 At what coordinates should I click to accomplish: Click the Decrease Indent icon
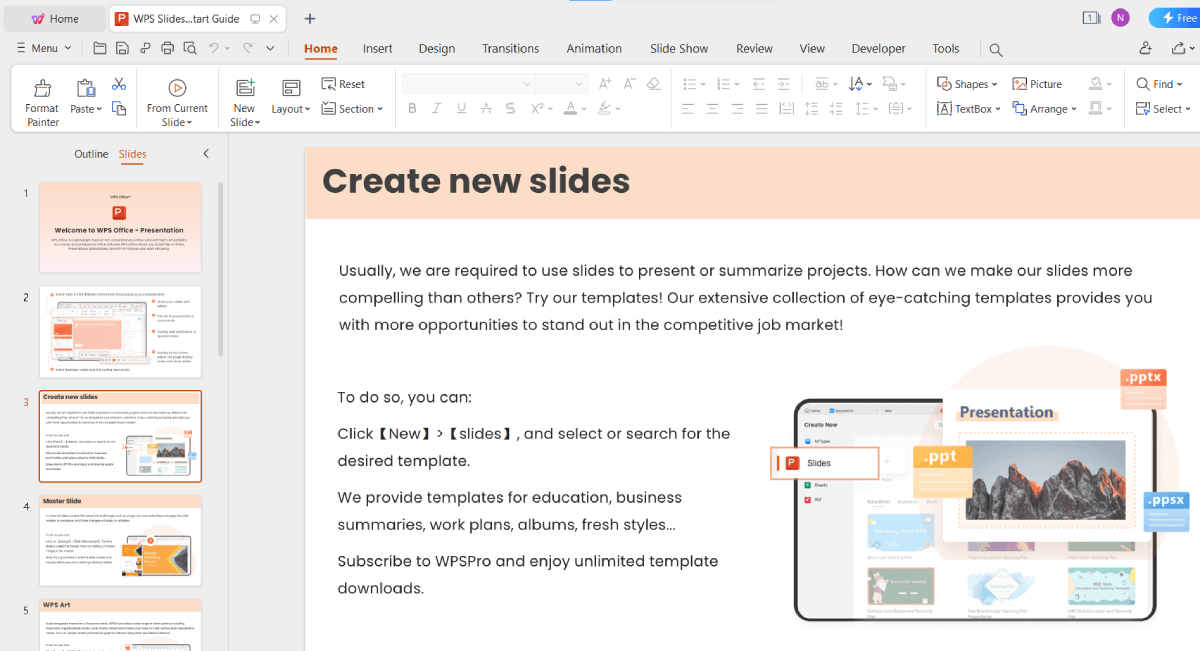759,84
